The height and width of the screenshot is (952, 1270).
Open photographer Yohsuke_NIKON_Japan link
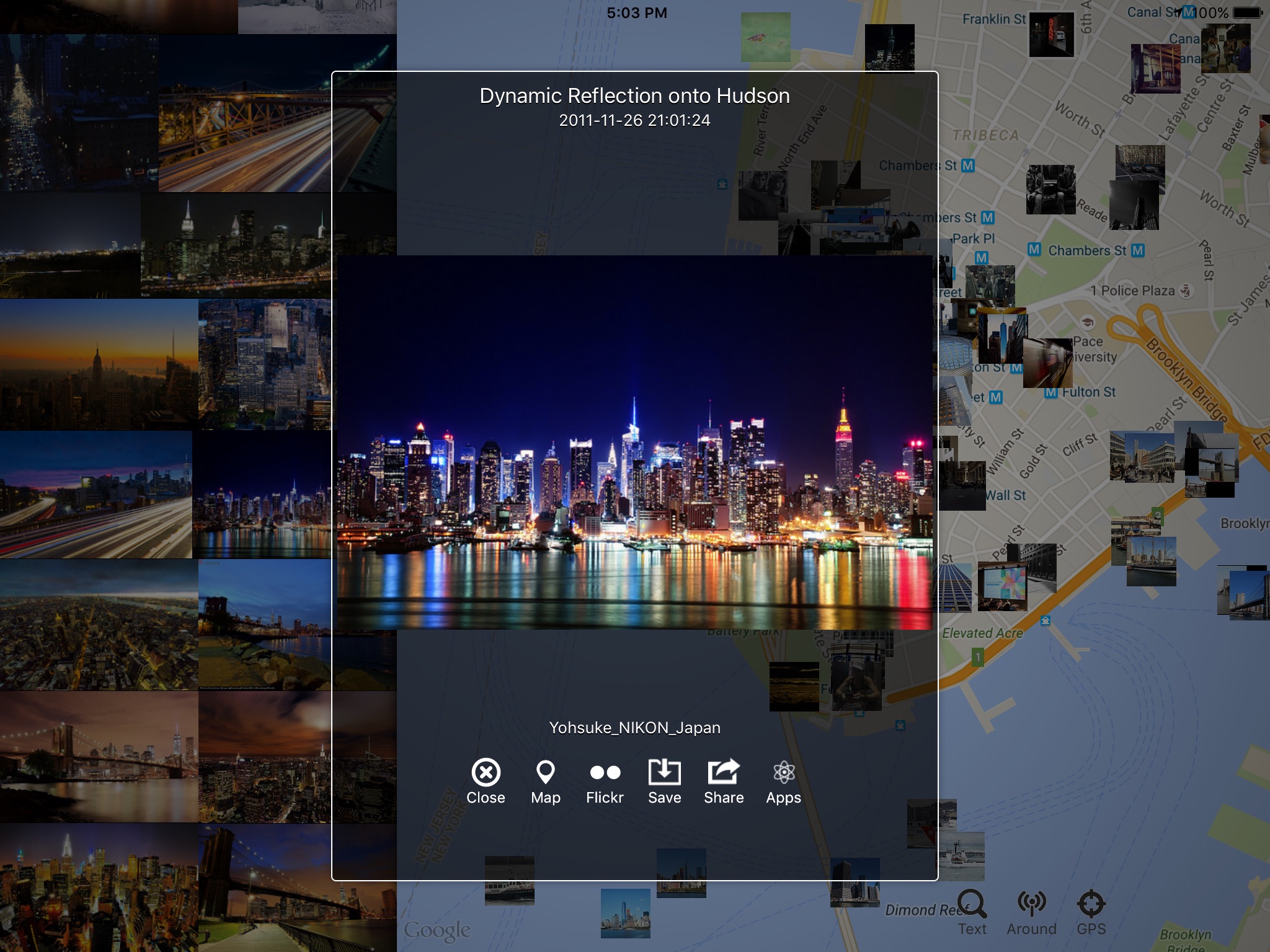634,728
